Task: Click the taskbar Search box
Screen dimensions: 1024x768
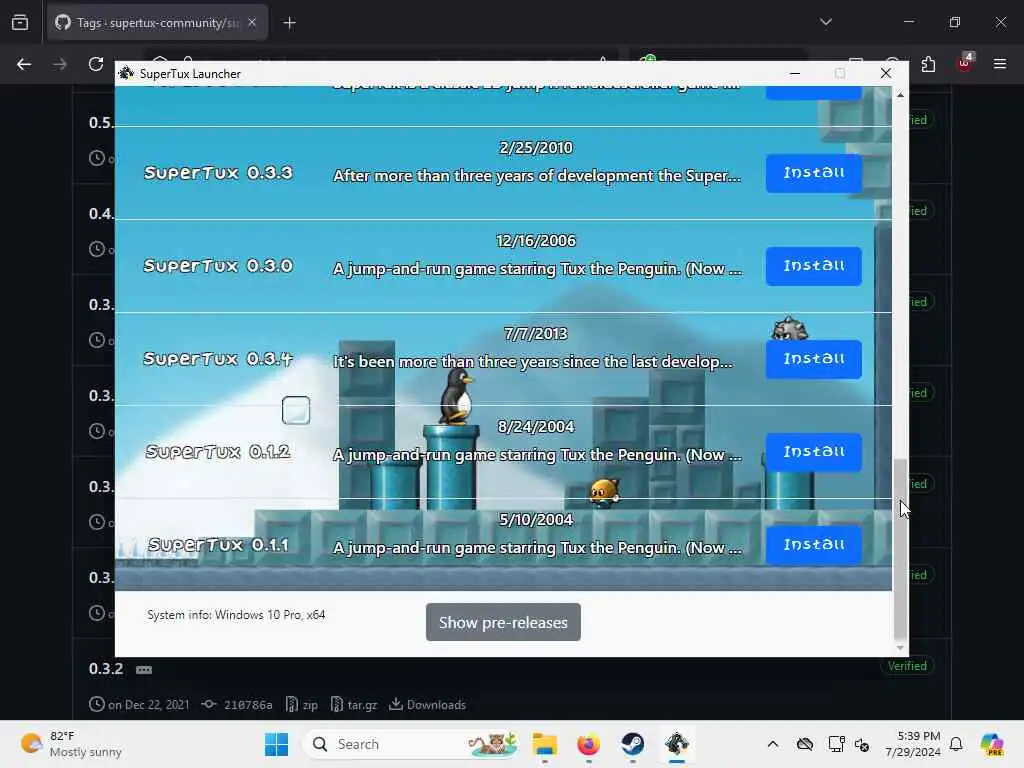Action: tap(413, 744)
